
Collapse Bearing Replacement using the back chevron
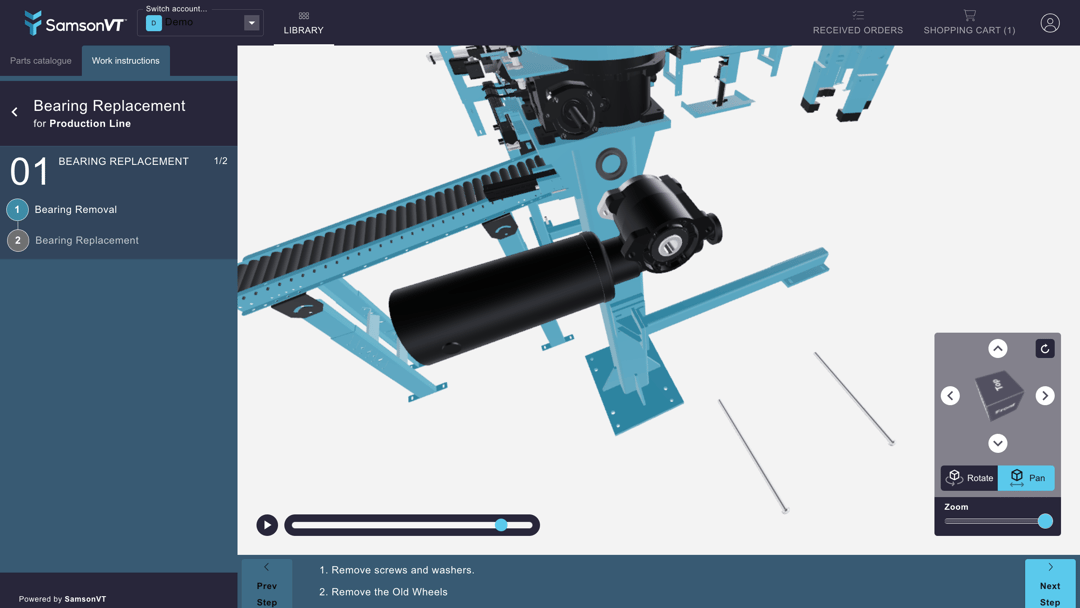pos(12,112)
